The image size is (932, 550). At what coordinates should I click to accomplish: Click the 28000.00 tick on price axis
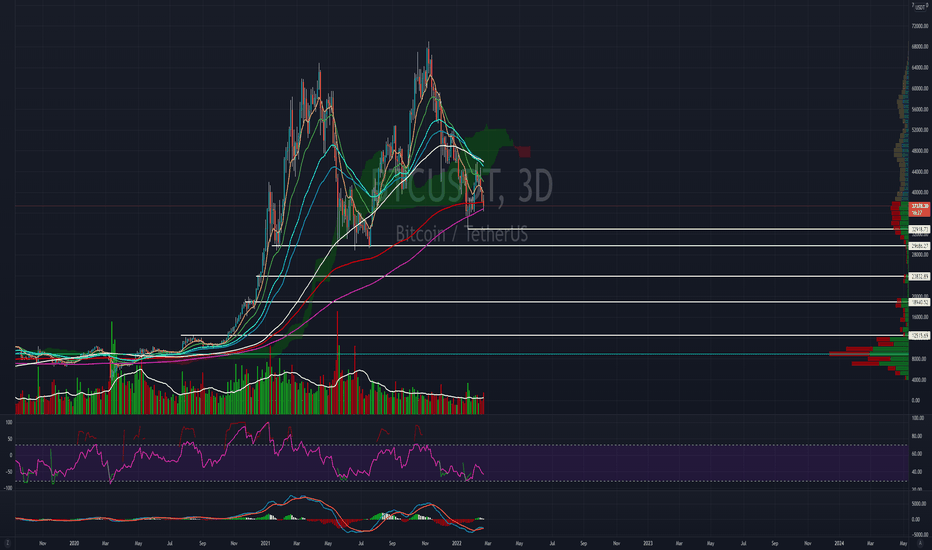pos(920,255)
